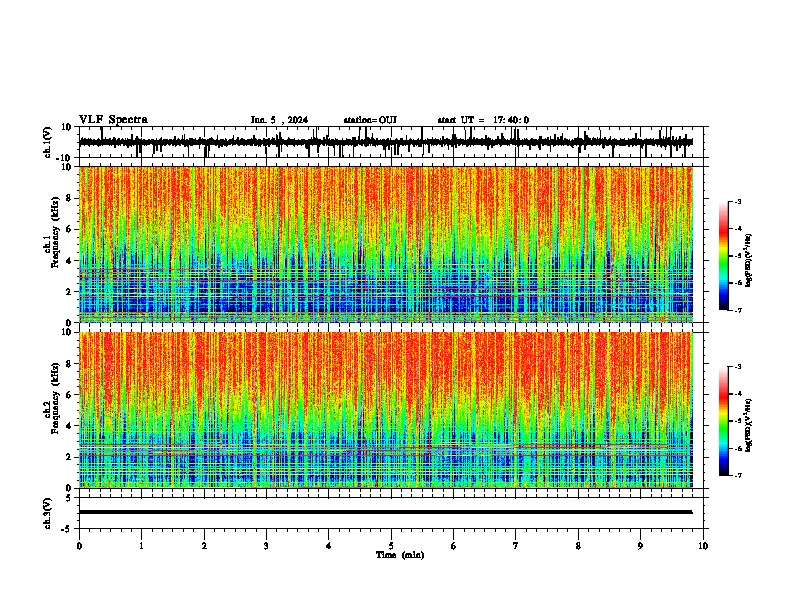
Task: Click the ch.1 color scale log(PSD) unit label
Action: [x=749, y=260]
